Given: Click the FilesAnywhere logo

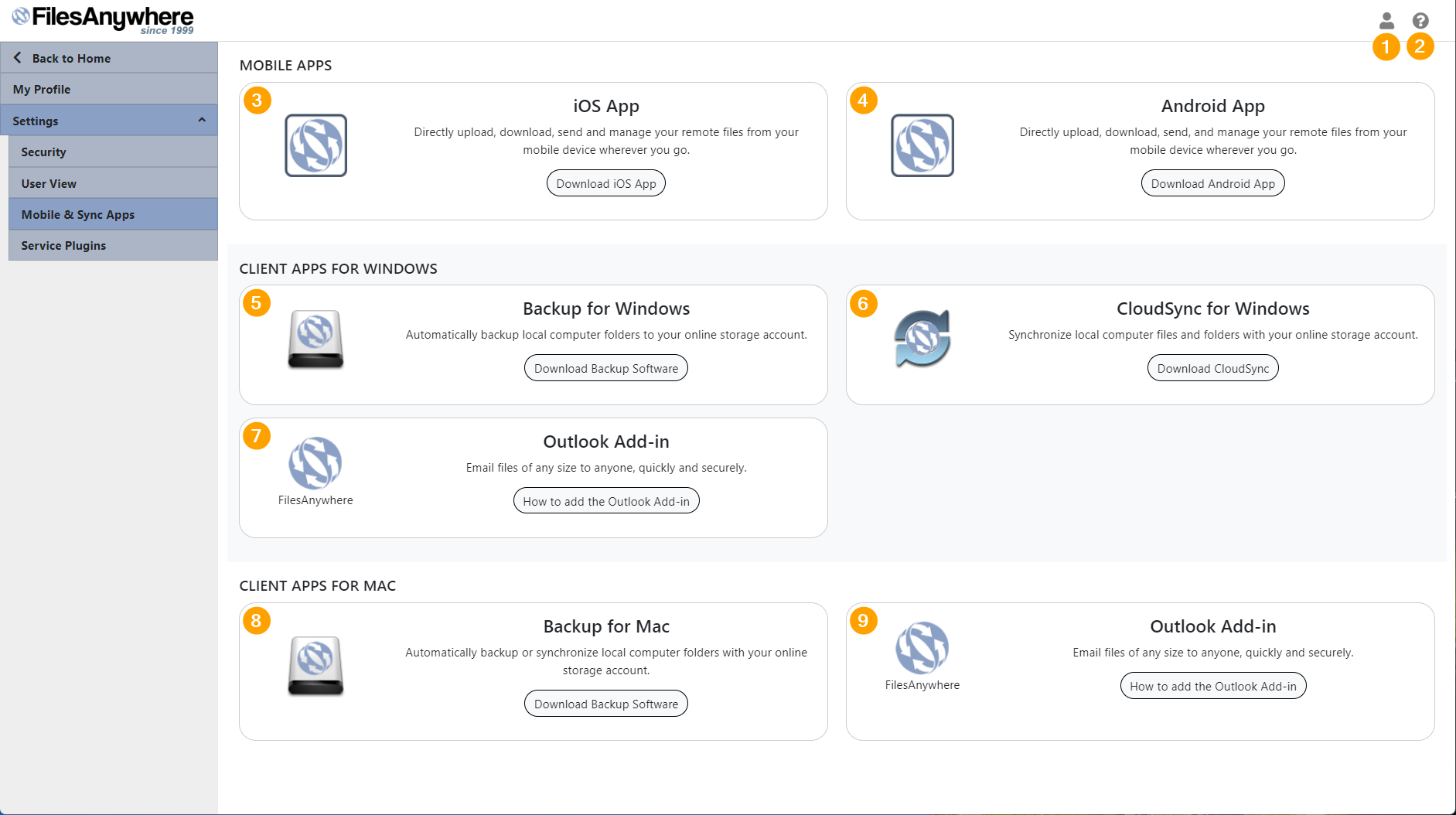Looking at the screenshot, I should pyautogui.click(x=103, y=19).
